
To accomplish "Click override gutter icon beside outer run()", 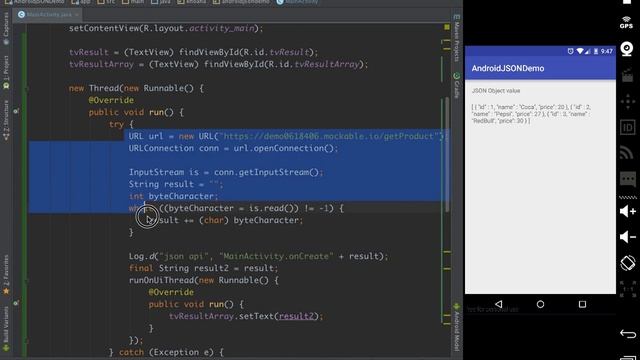I will tap(16, 111).
